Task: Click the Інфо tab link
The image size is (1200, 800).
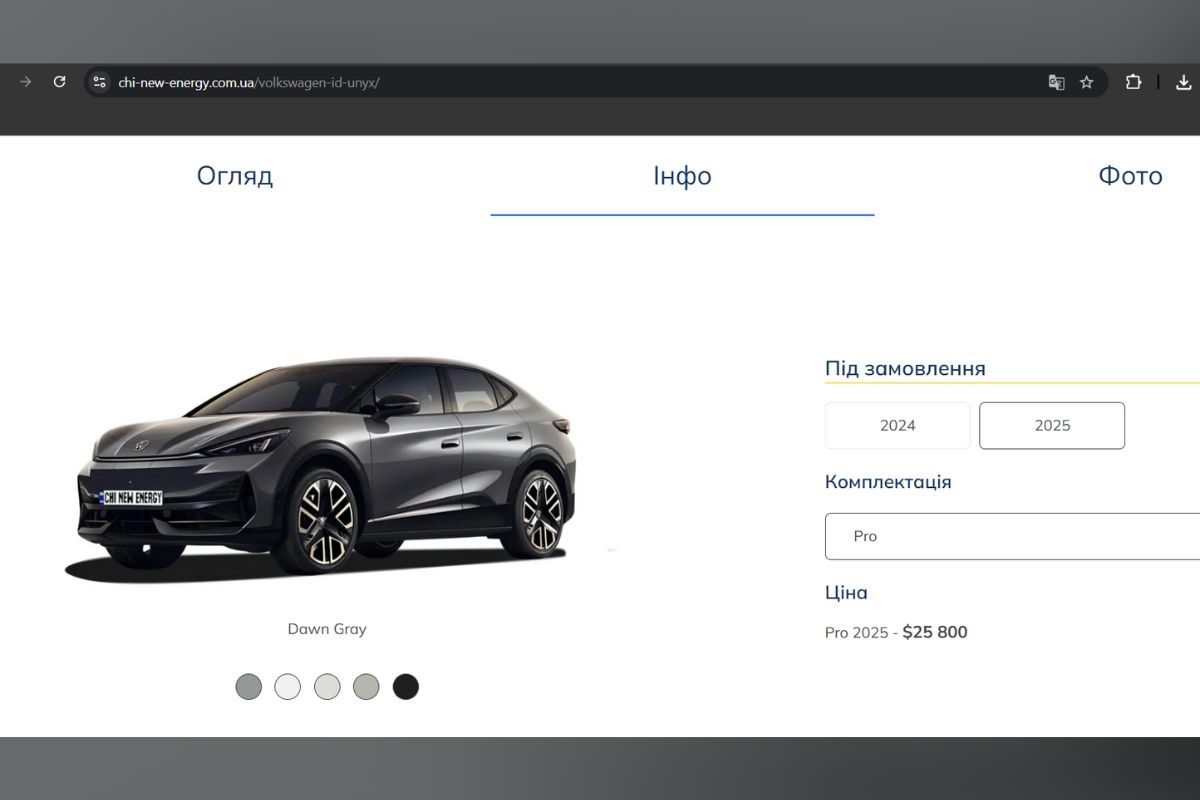Action: tap(682, 176)
